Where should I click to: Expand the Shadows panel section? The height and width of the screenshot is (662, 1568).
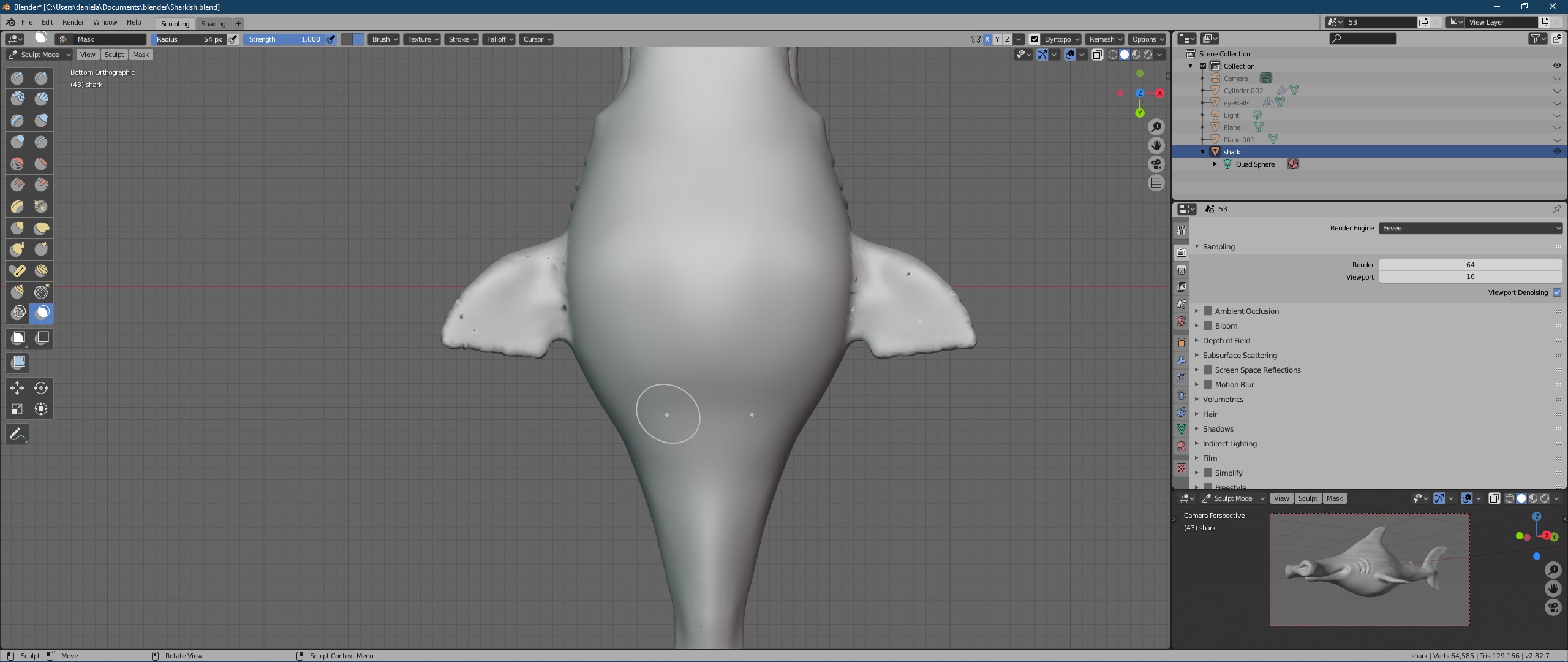point(1218,428)
